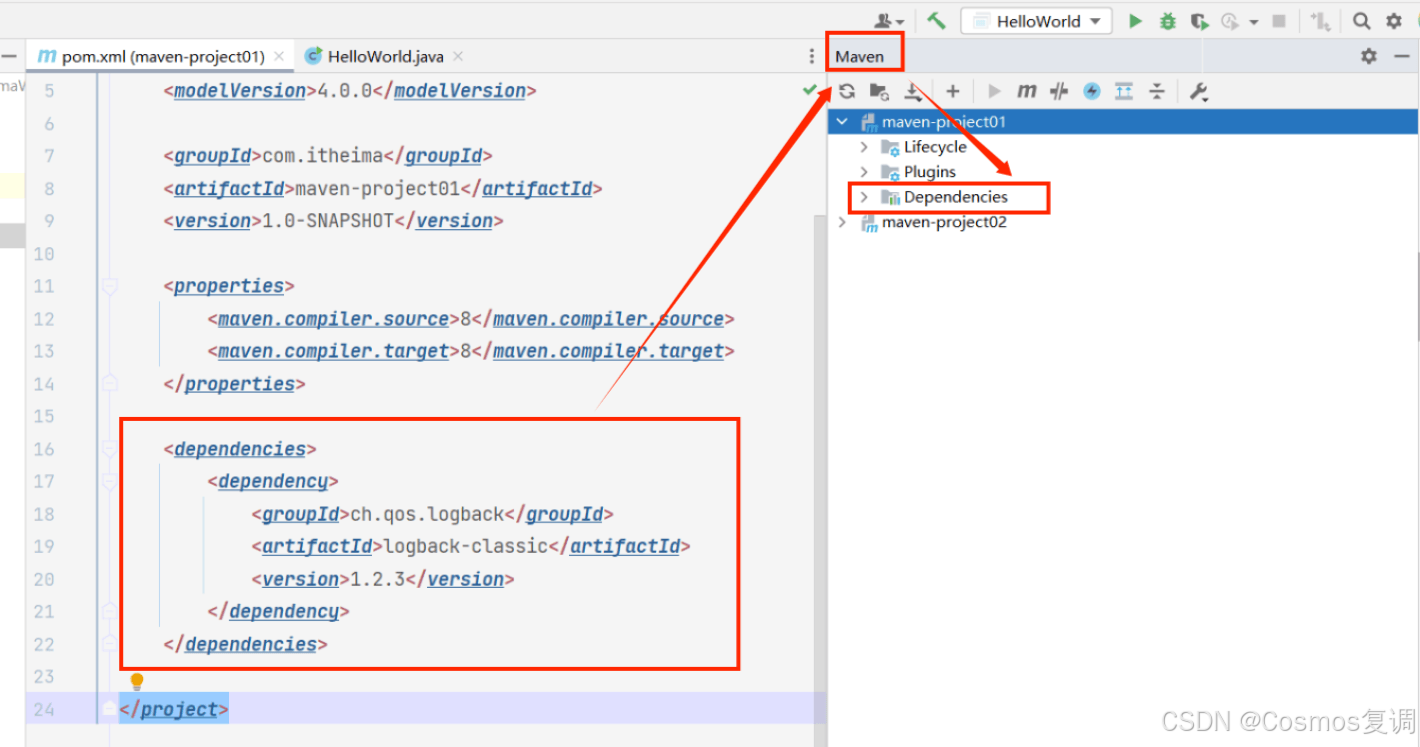Click 'com.itheima' groupId value
The image size is (1420, 747).
(322, 156)
